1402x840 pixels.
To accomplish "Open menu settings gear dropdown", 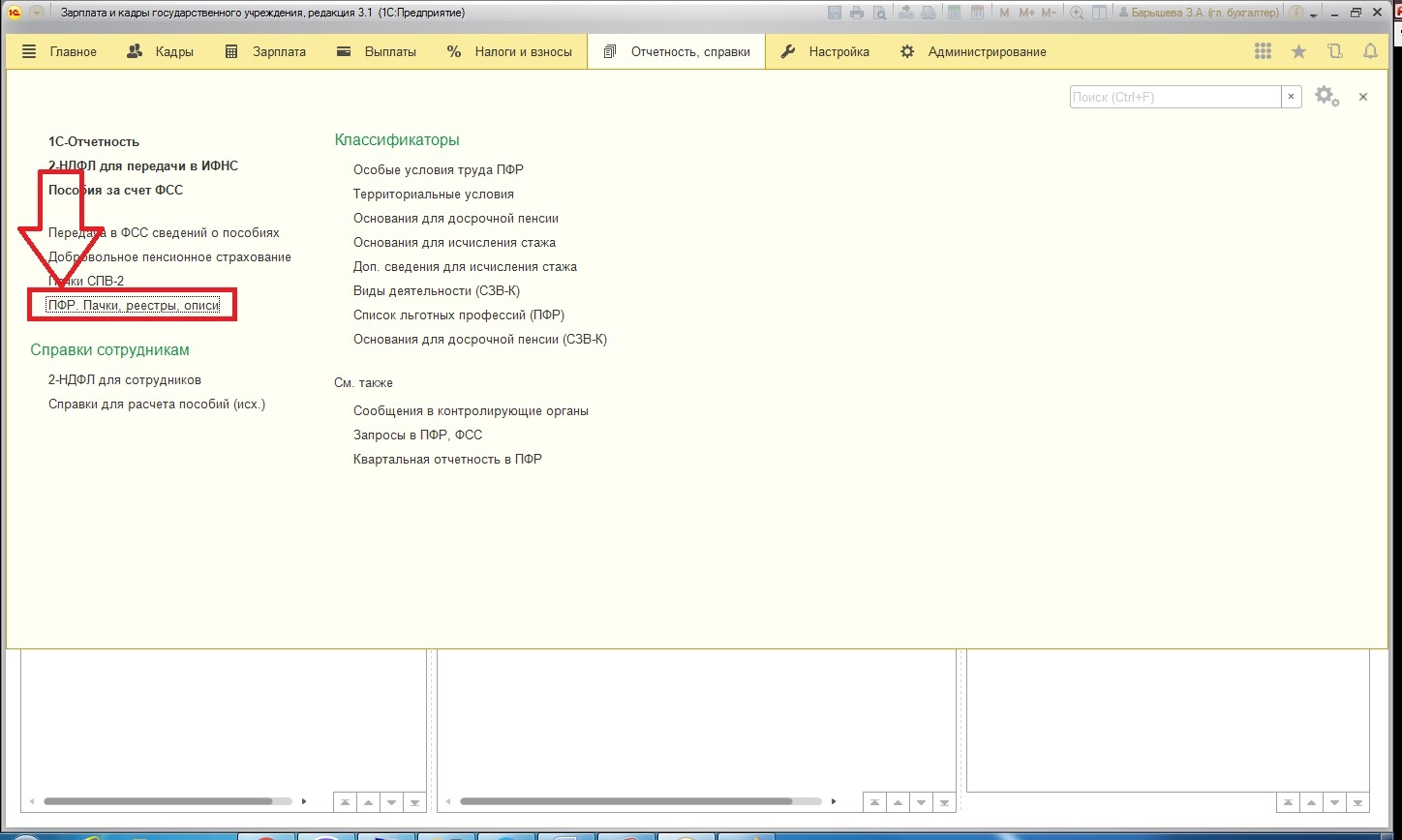I will [x=1326, y=97].
